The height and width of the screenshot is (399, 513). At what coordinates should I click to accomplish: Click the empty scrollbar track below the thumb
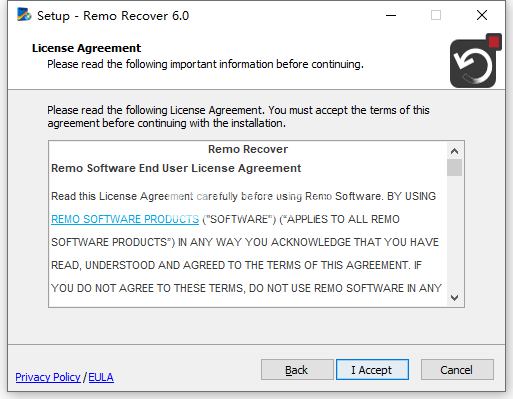point(454,233)
